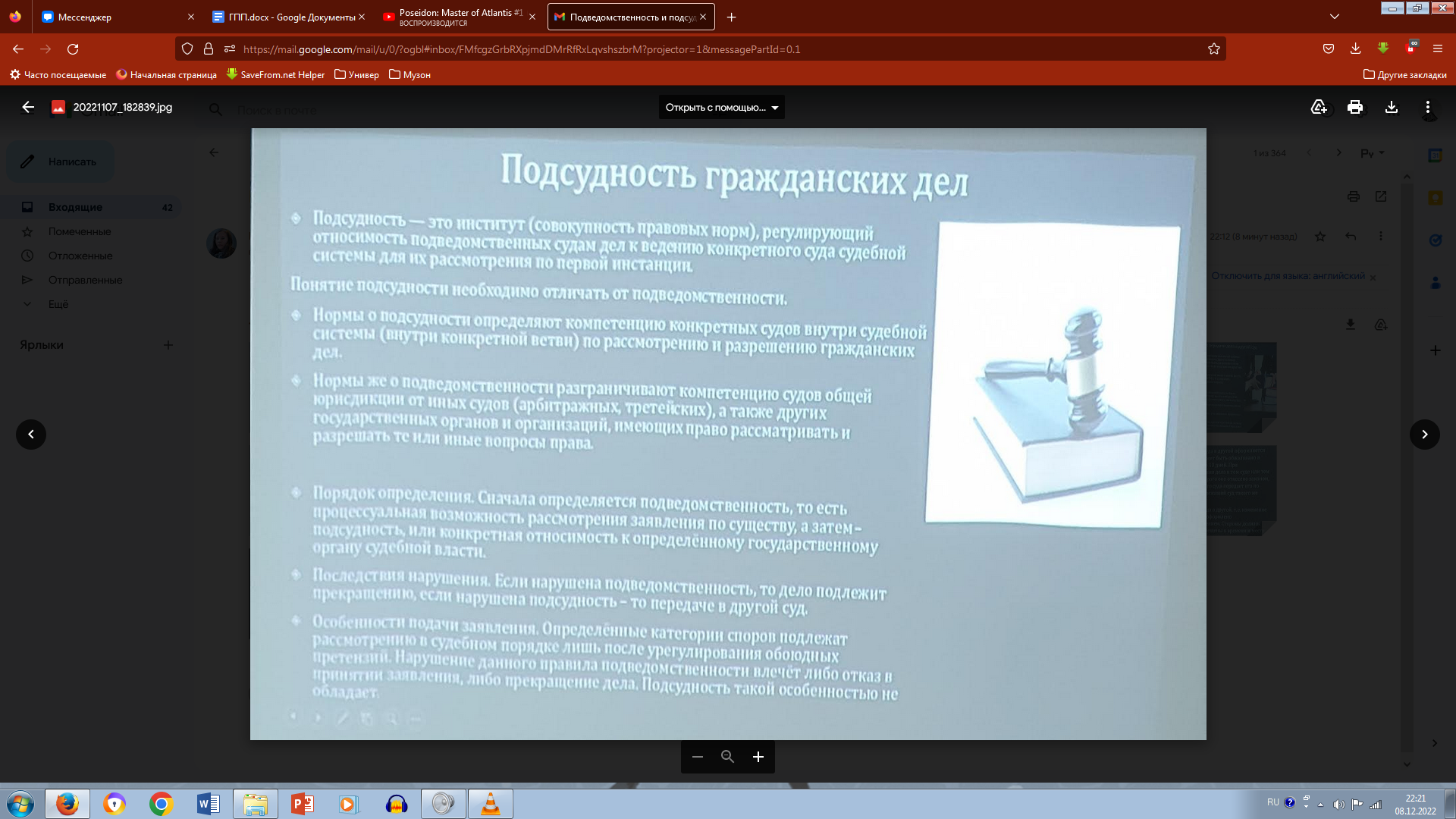Reload the current page

[73, 49]
